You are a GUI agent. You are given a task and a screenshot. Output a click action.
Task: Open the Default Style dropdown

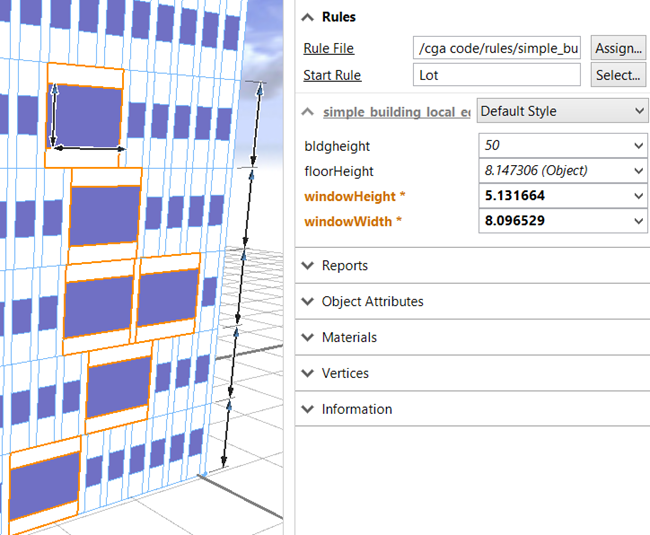click(562, 111)
